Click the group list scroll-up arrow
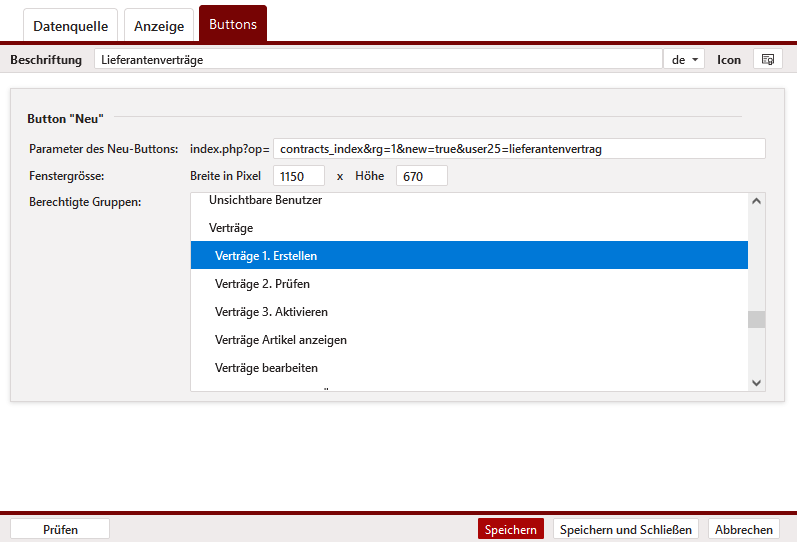797x542 pixels. [x=756, y=202]
